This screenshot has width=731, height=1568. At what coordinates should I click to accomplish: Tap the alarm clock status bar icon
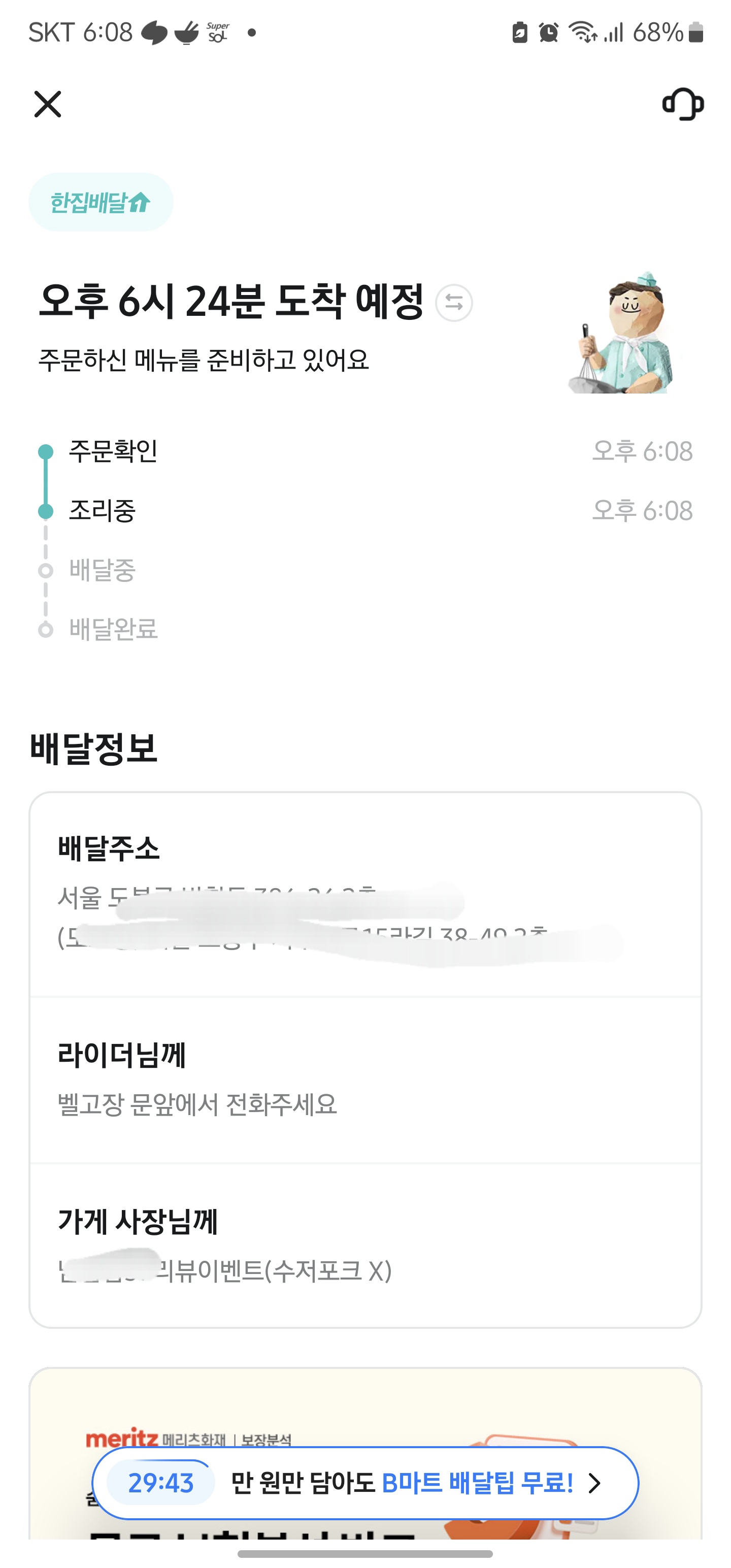pyautogui.click(x=548, y=32)
